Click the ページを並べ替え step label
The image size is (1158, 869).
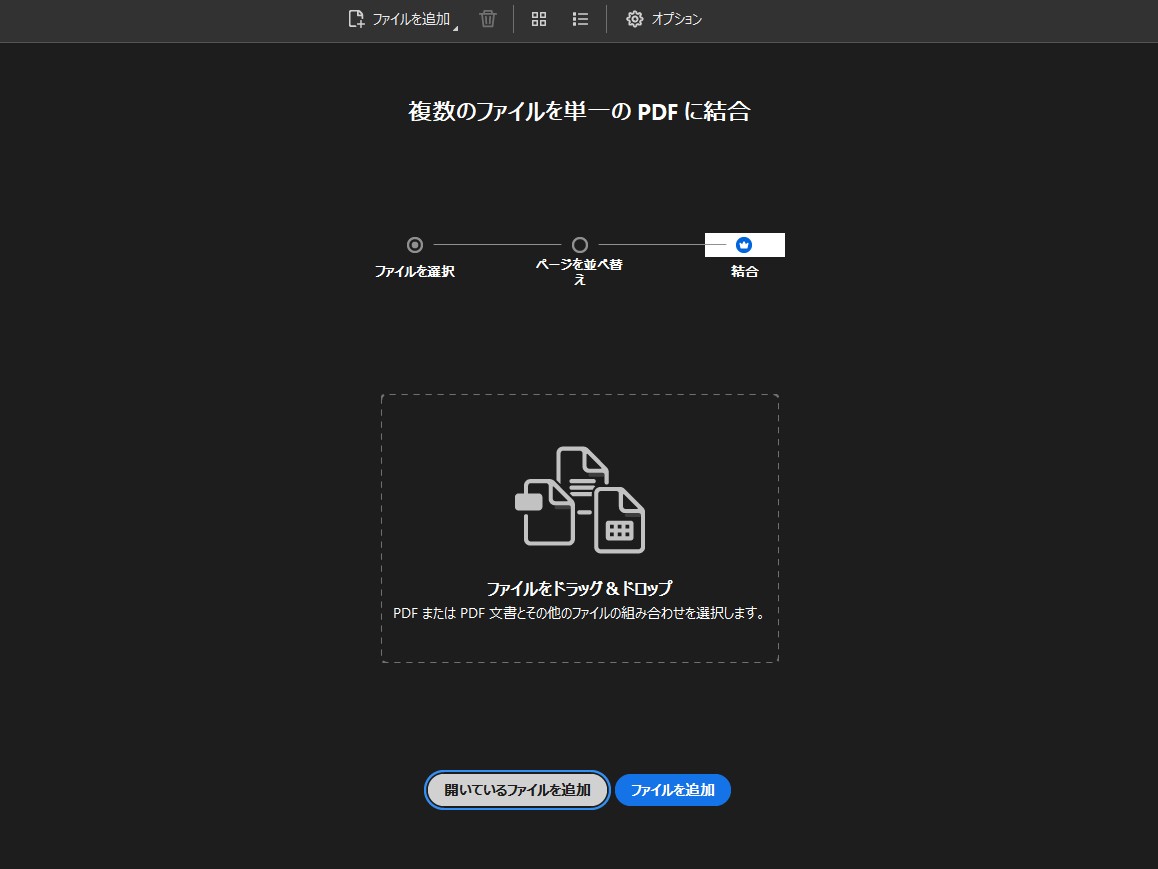[x=580, y=272]
